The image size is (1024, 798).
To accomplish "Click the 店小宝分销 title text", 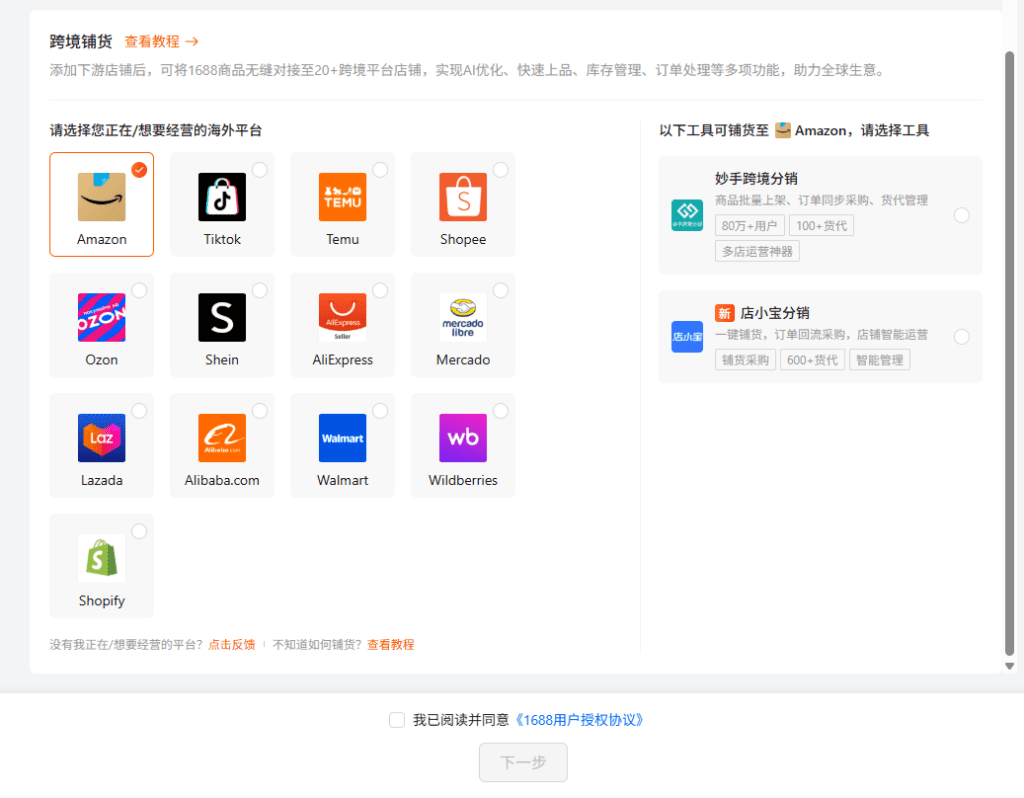I will (775, 313).
